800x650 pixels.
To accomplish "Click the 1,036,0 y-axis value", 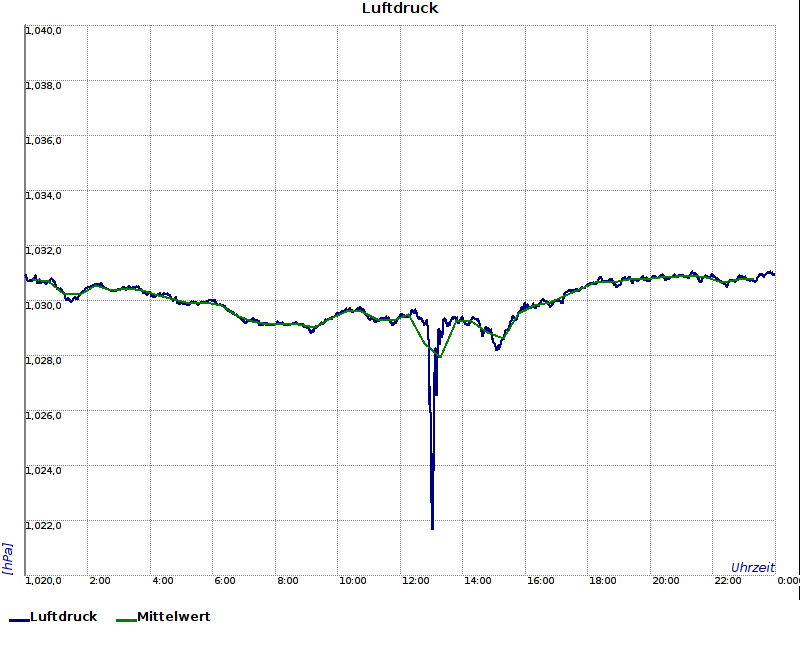I will [43, 141].
